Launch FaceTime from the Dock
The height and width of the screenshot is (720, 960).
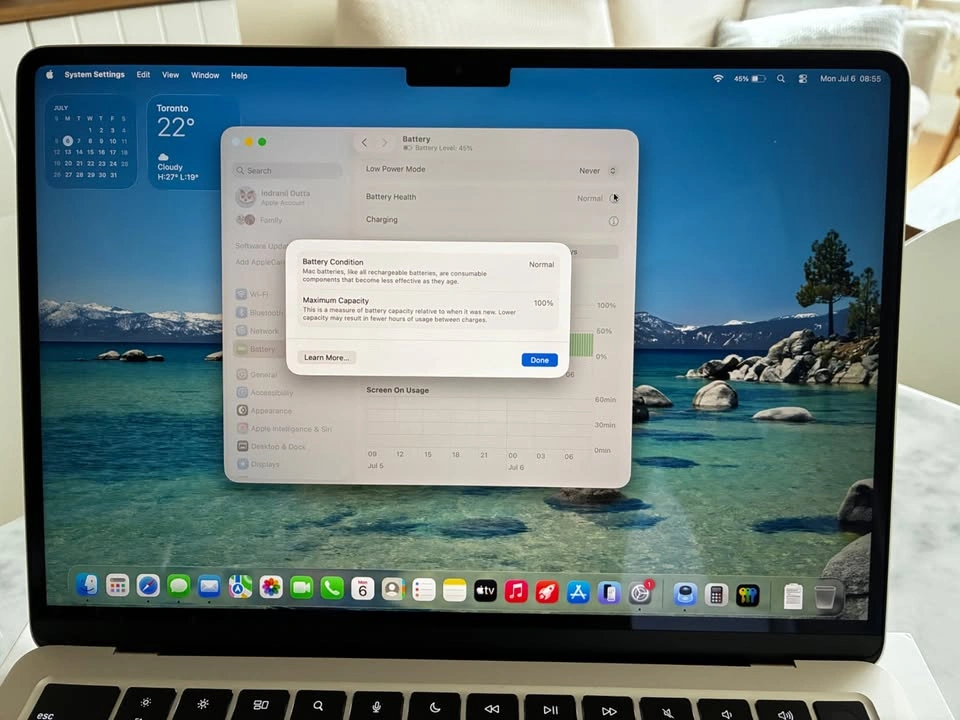301,588
